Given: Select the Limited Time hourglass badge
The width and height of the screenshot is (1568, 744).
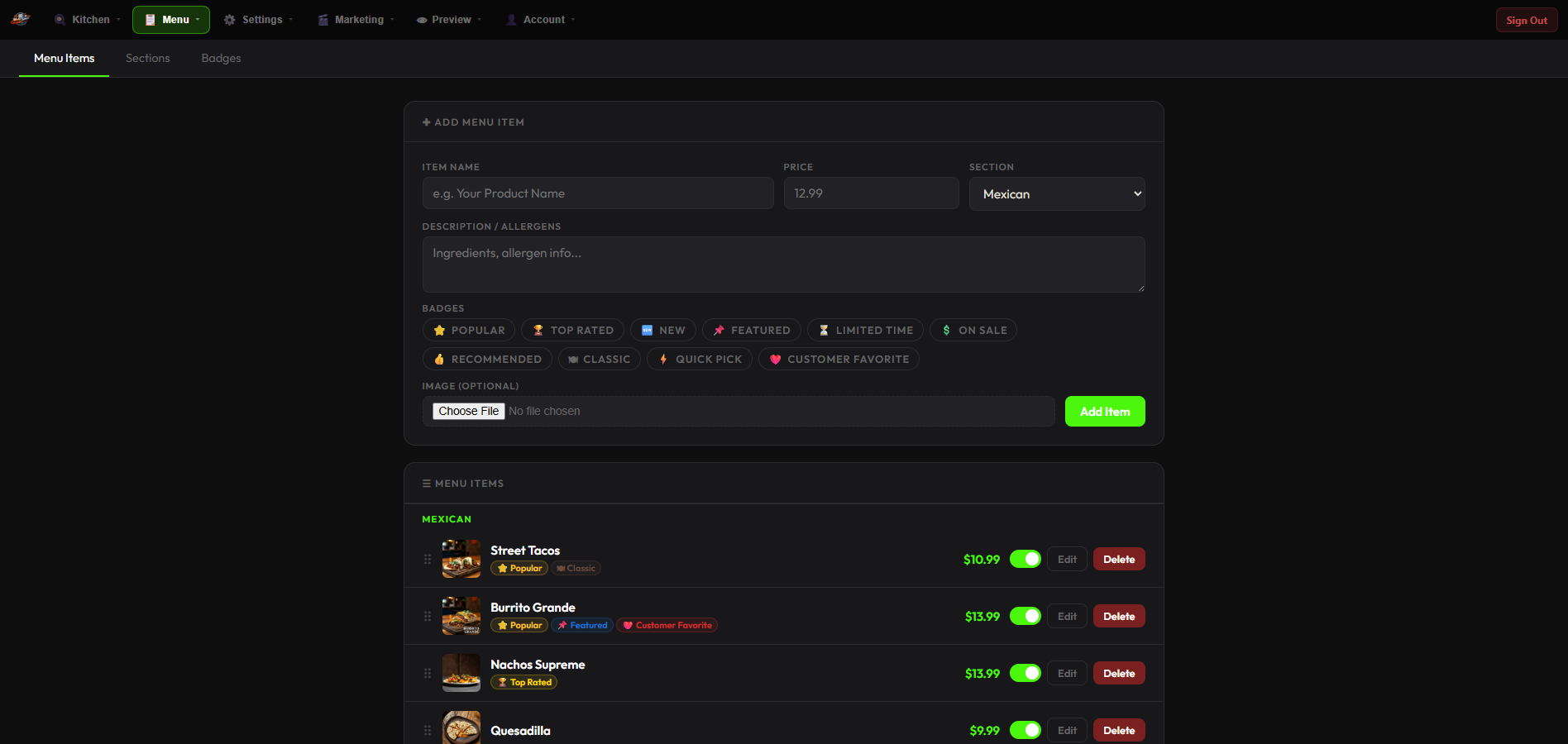Looking at the screenshot, I should (864, 330).
